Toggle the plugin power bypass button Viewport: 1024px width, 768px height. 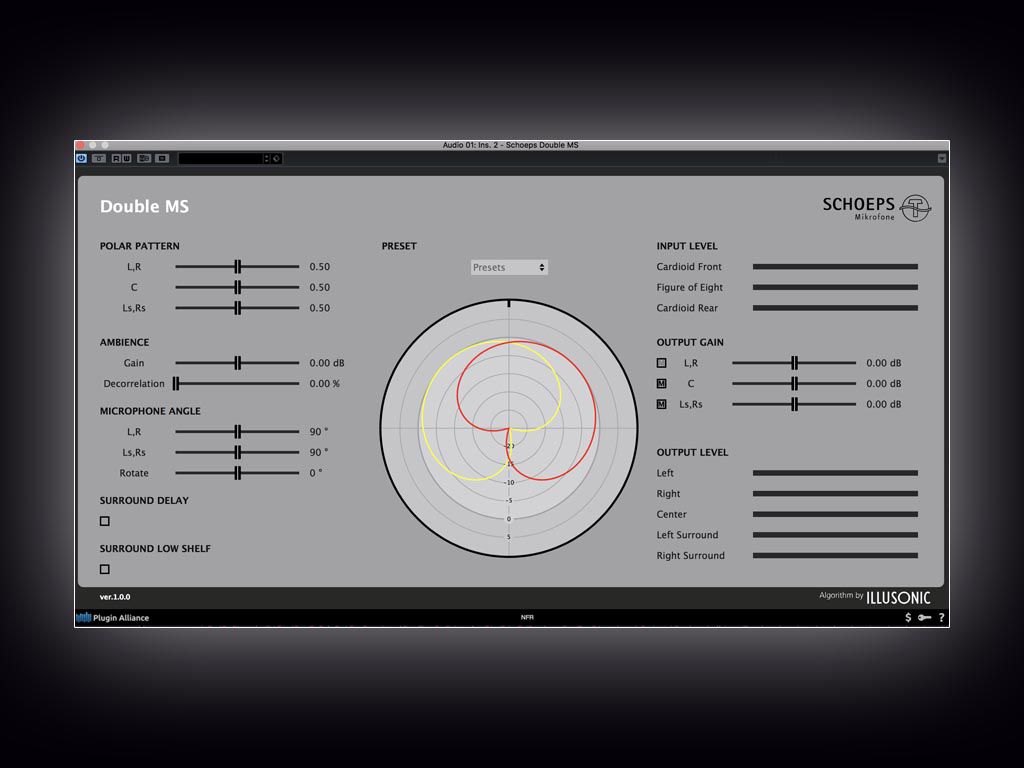click(x=82, y=158)
